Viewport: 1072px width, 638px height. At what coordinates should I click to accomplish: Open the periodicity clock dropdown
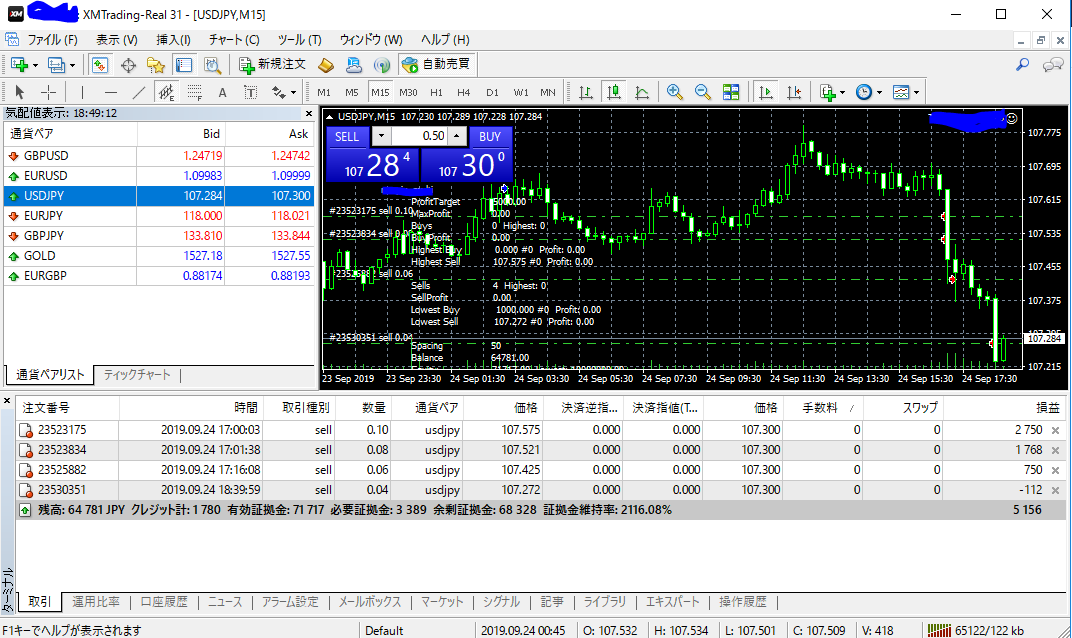(868, 92)
